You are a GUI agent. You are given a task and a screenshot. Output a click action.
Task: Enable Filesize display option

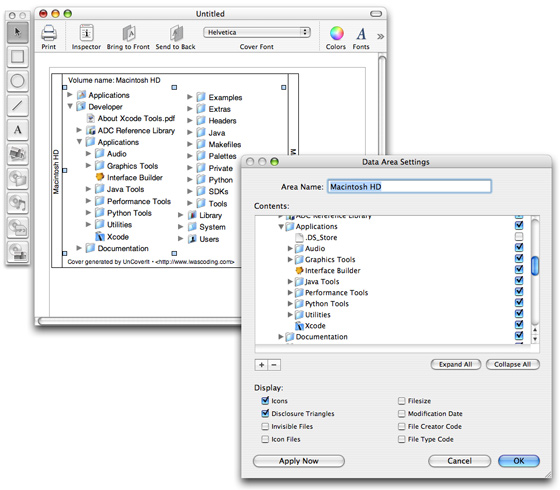tap(401, 401)
